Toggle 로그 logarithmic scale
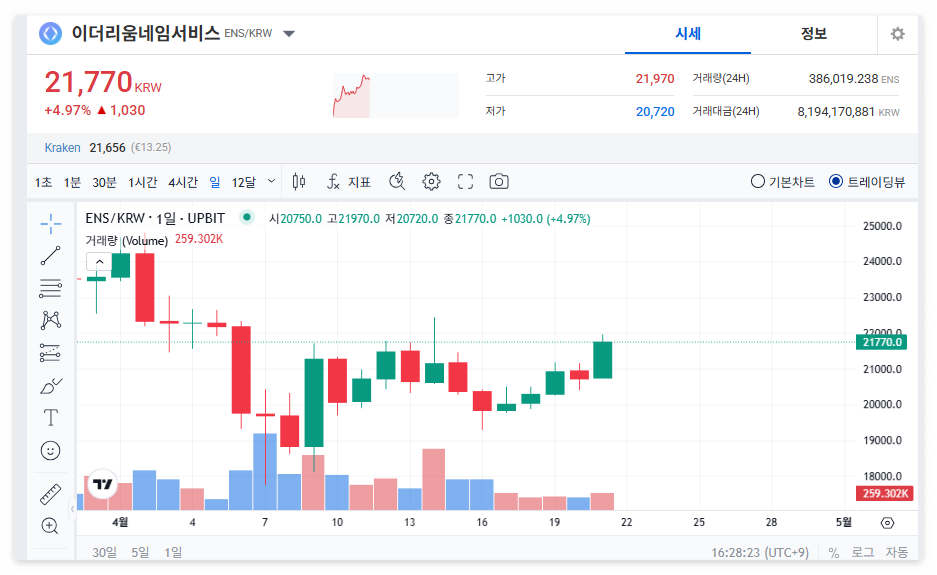 863,552
